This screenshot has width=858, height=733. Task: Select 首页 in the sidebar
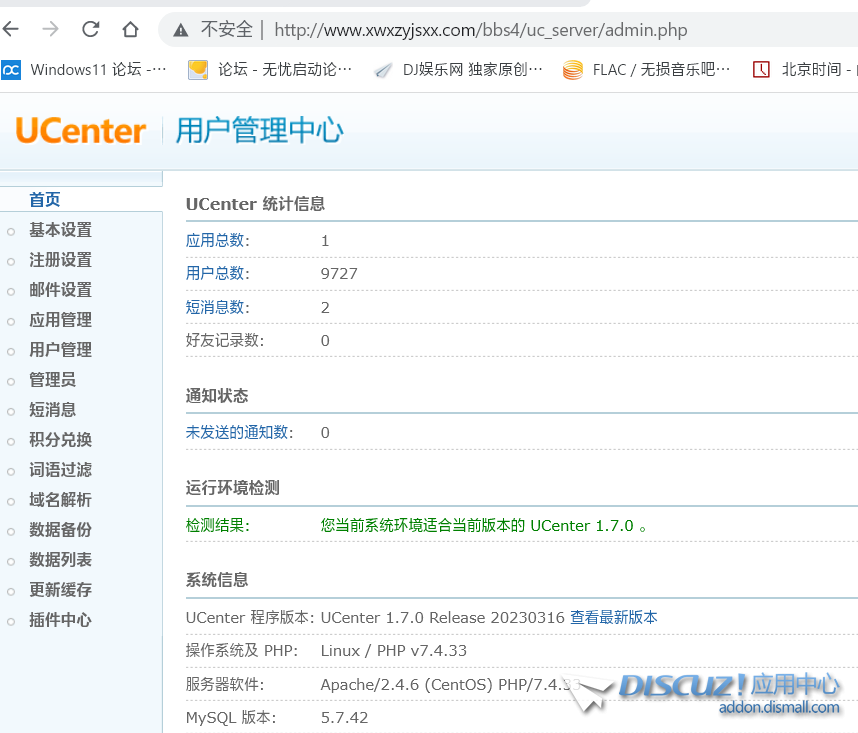point(45,200)
